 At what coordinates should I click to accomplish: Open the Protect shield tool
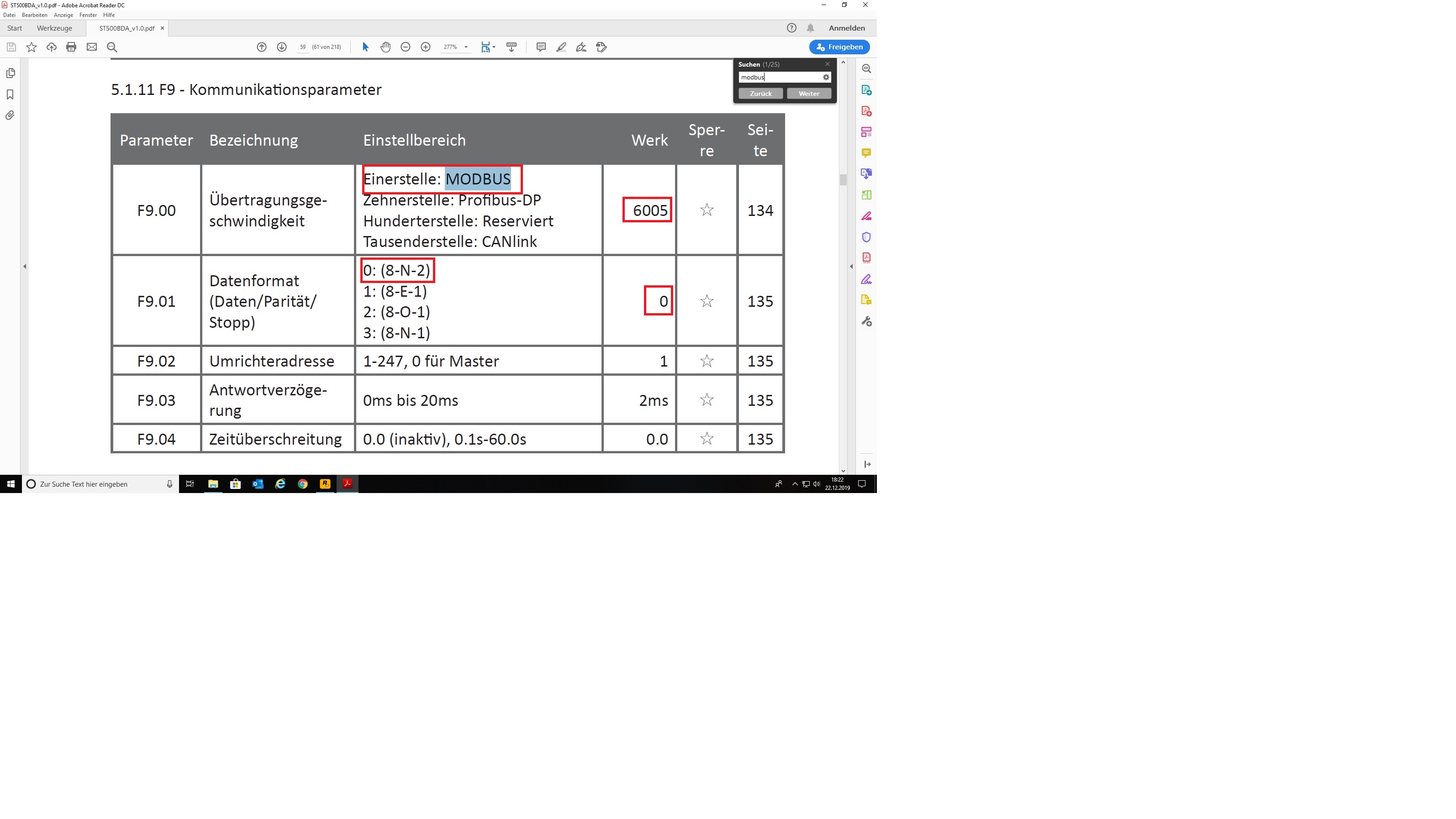(x=866, y=236)
